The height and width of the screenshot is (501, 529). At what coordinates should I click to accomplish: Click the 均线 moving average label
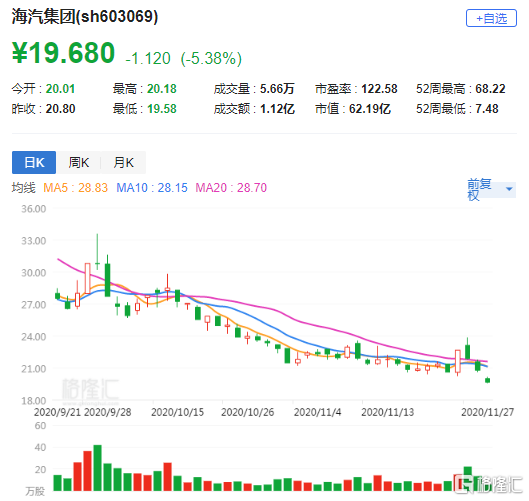tap(23, 188)
